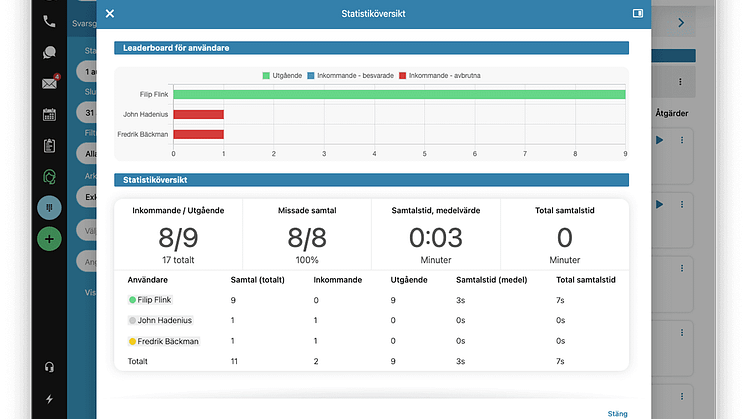Click the blue round sidebar button
The width and height of the screenshot is (746, 419).
49,208
